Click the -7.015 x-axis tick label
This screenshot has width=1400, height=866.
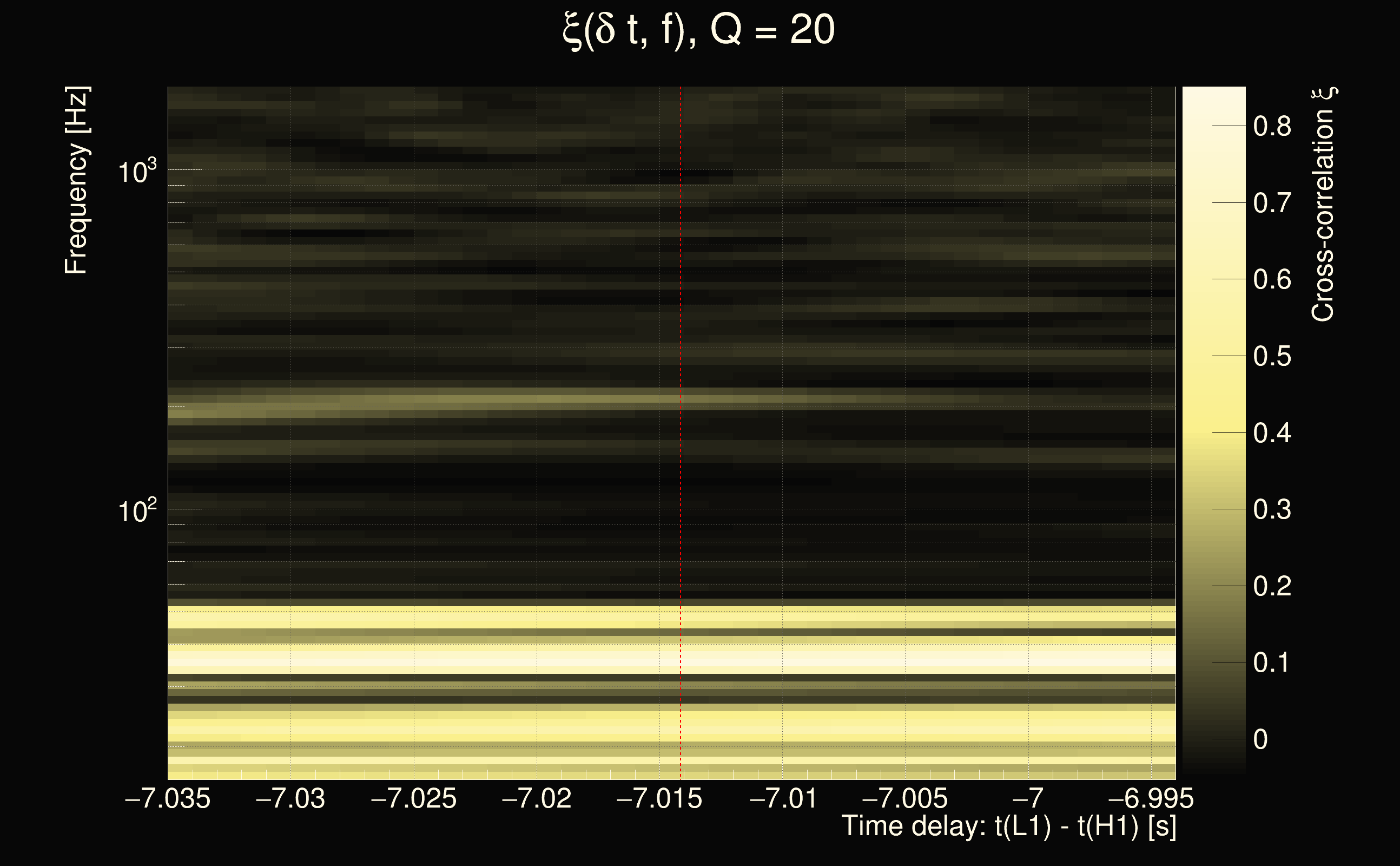click(659, 798)
